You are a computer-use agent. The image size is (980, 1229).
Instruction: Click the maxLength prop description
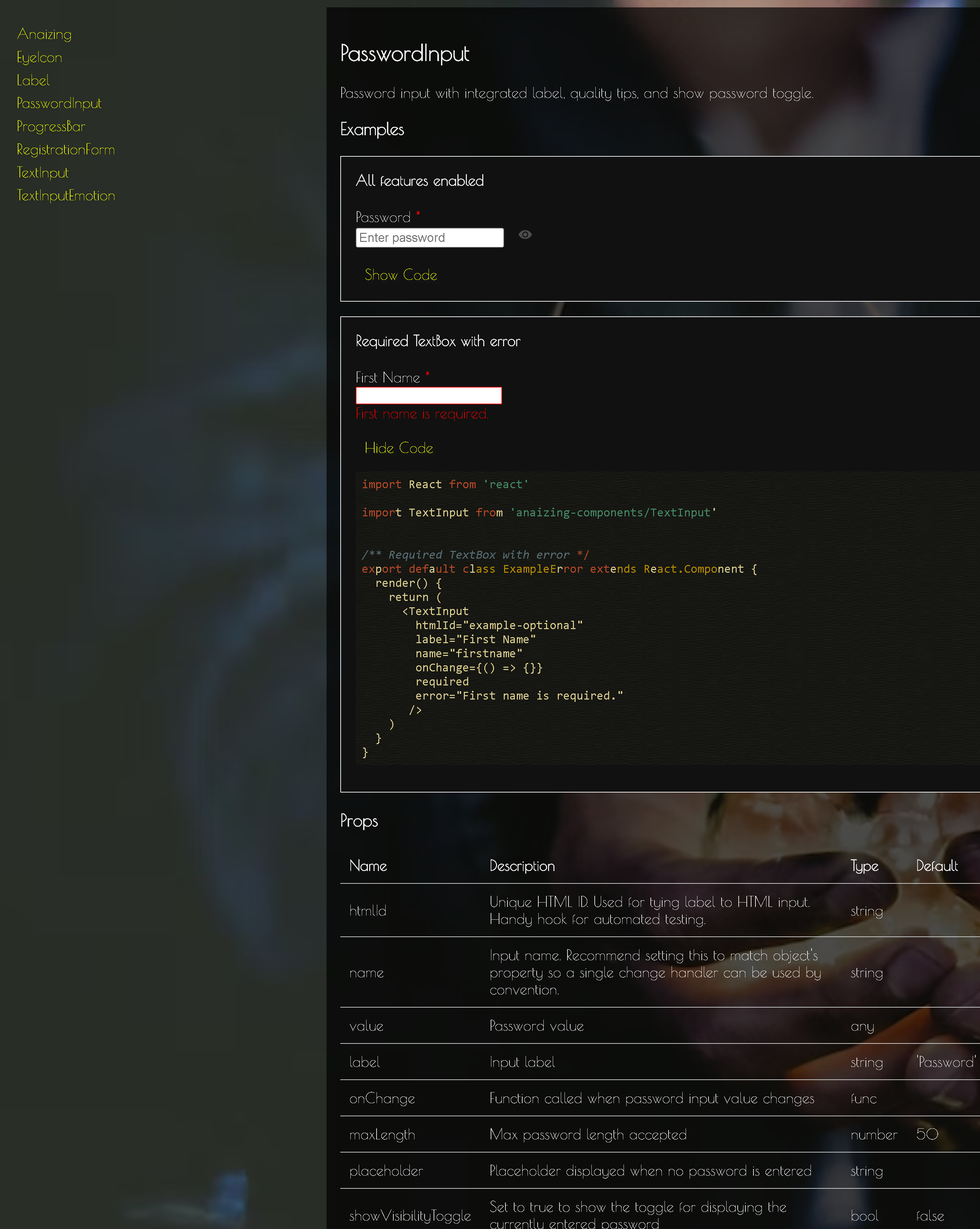(588, 1134)
